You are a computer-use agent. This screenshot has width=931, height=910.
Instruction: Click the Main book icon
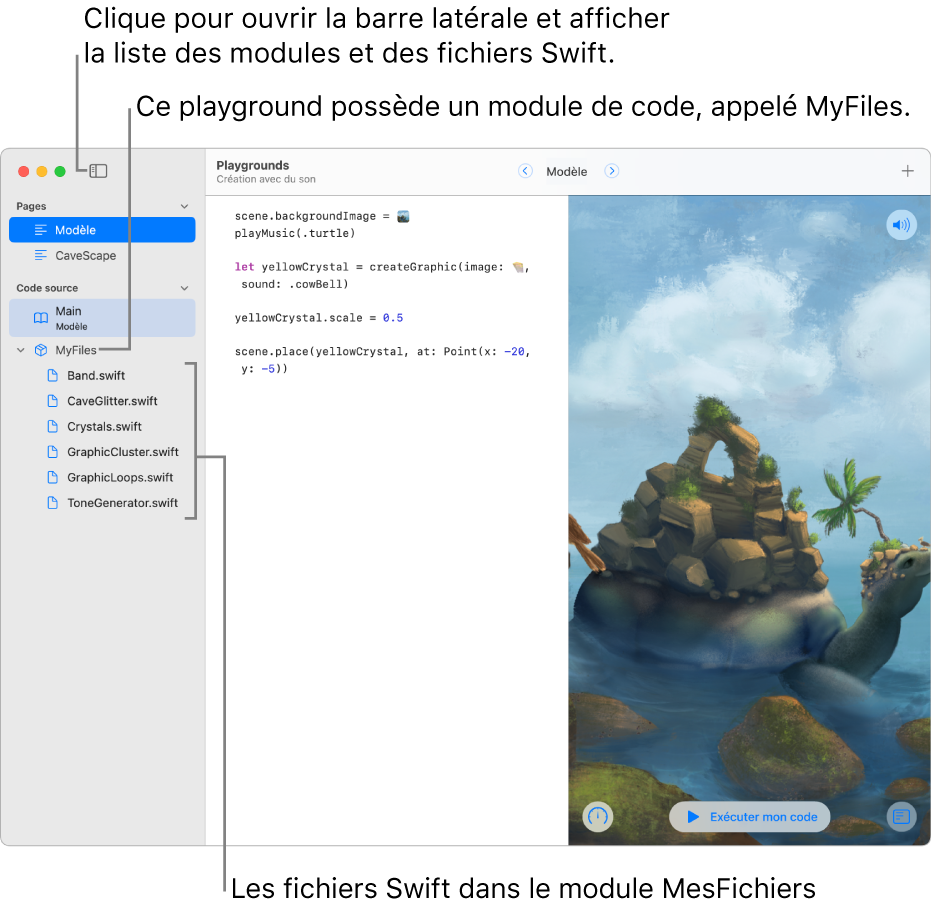pyautogui.click(x=41, y=318)
